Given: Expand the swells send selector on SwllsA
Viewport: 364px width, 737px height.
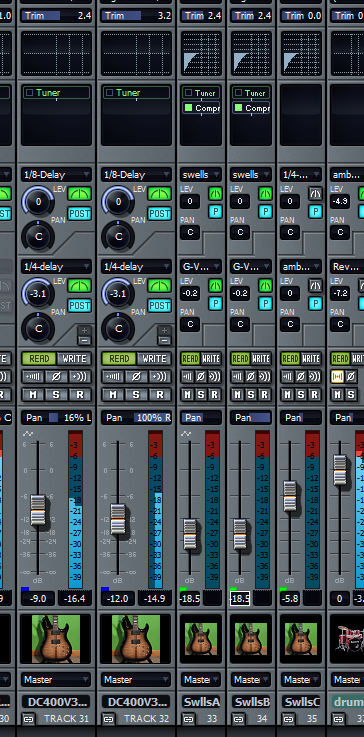Looking at the screenshot, I should (201, 174).
